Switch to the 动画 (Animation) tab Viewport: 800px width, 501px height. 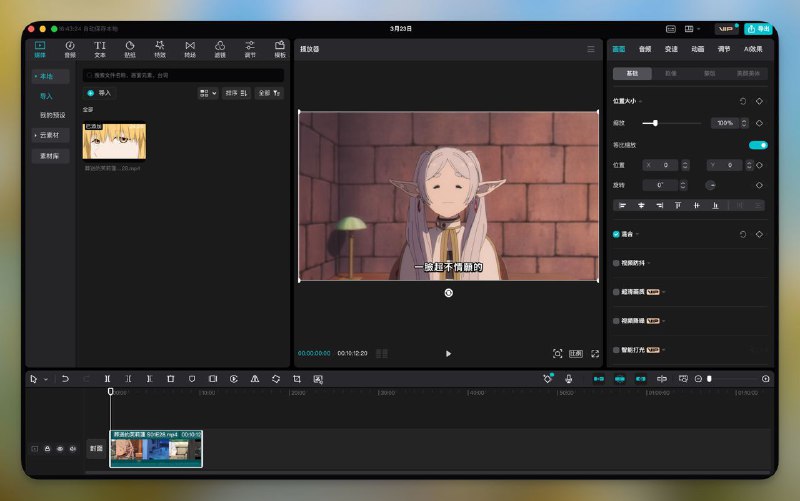[697, 48]
